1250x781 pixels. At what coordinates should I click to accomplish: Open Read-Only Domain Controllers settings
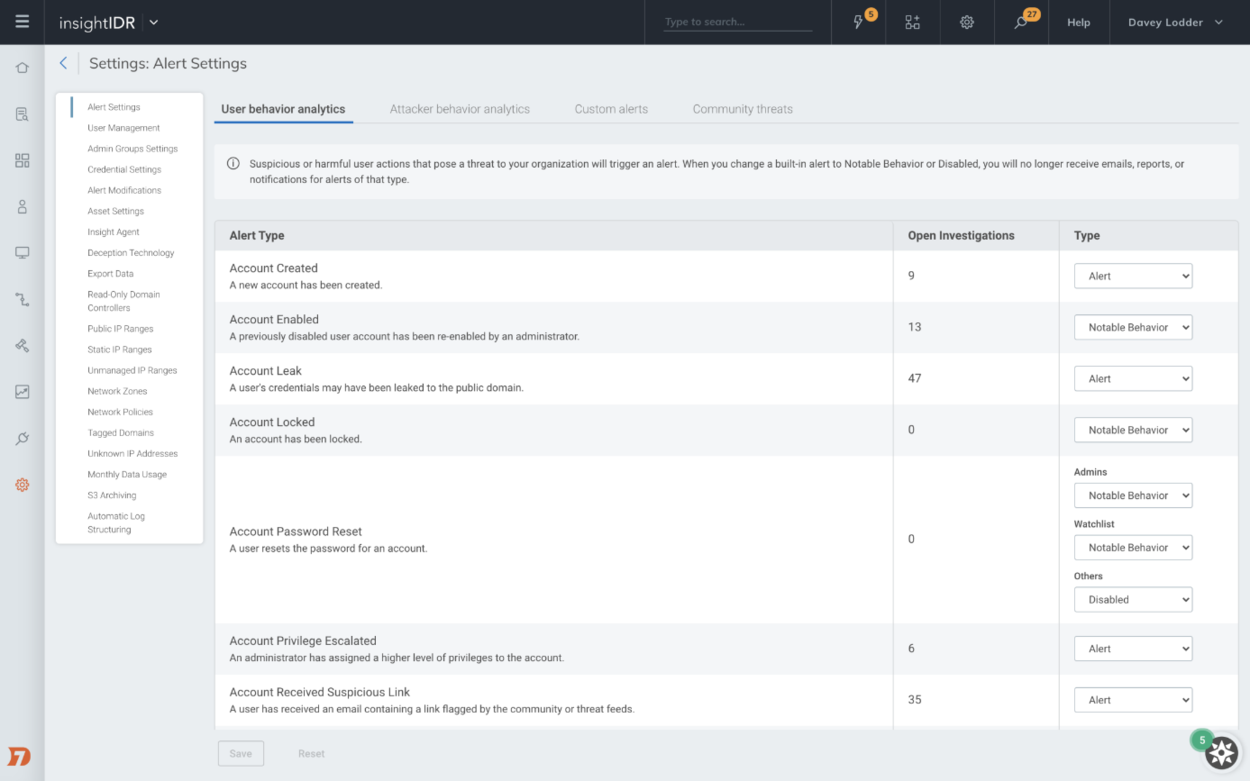tap(124, 301)
